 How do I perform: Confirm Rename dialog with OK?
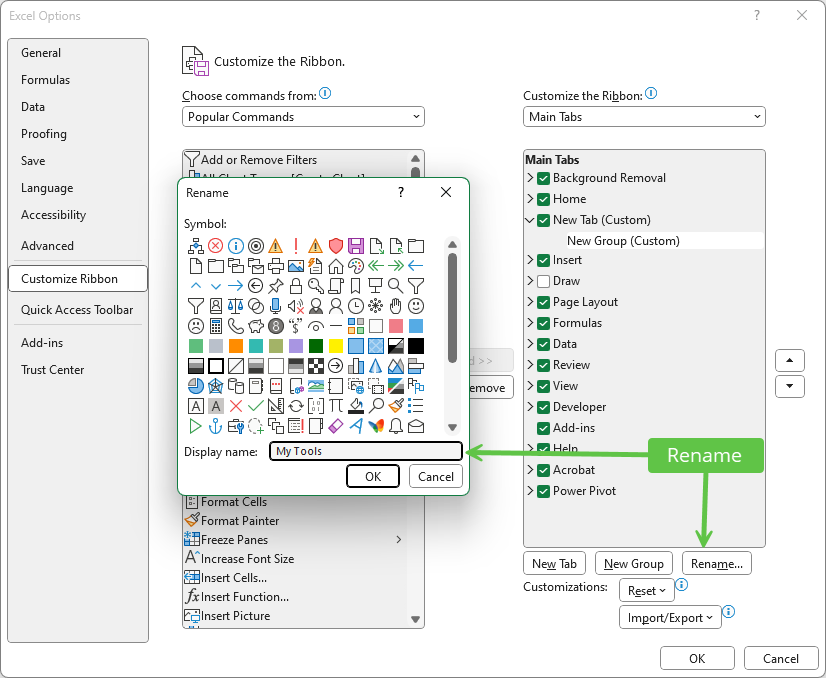point(373,477)
